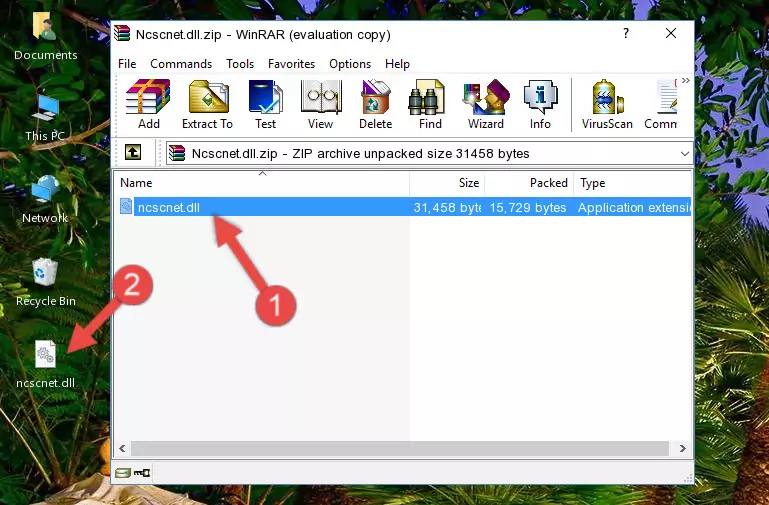Select the Documents desktop icon
The height and width of the screenshot is (505, 769).
point(46,36)
